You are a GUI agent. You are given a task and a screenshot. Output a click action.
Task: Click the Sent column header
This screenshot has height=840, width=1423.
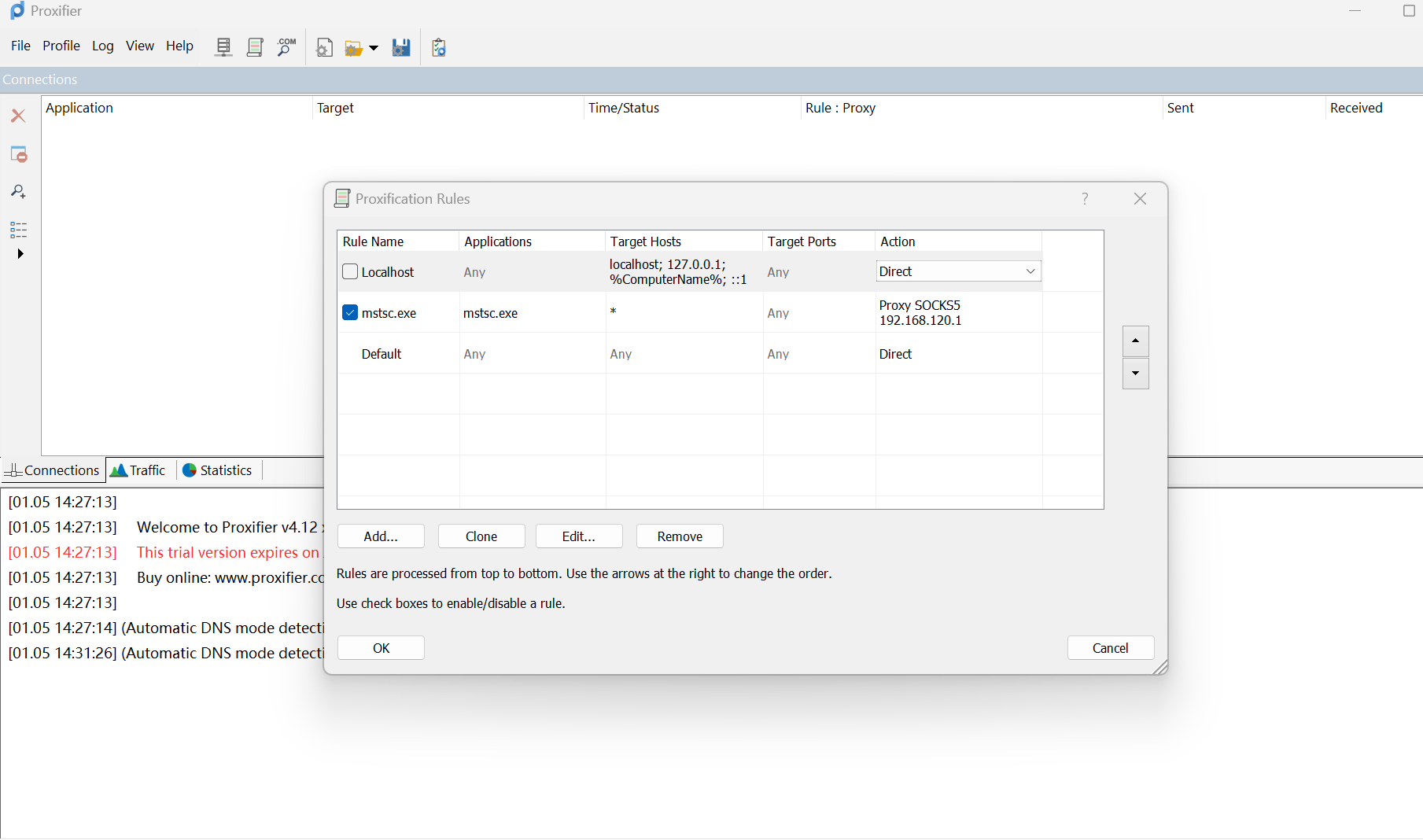point(1244,108)
